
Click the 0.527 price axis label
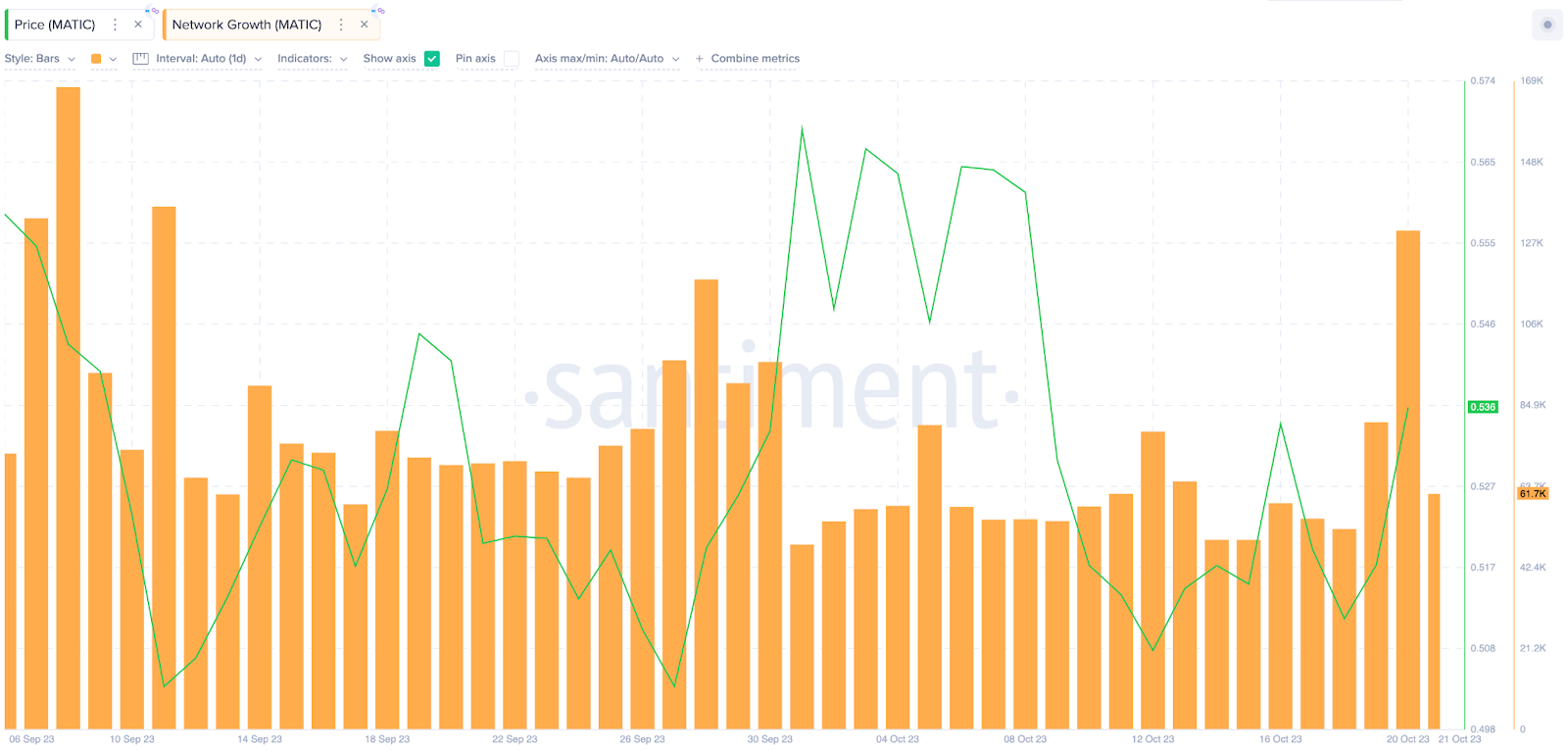coord(1483,486)
